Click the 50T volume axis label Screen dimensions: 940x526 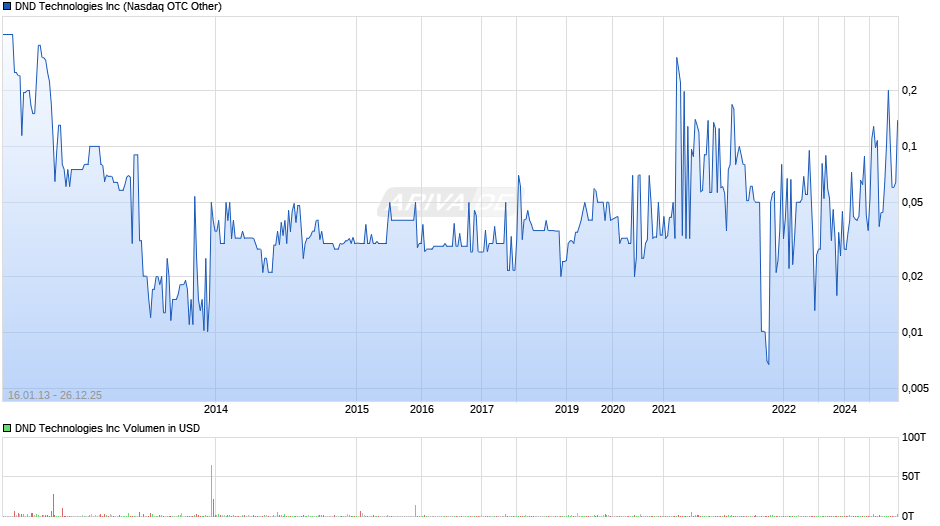[911, 476]
